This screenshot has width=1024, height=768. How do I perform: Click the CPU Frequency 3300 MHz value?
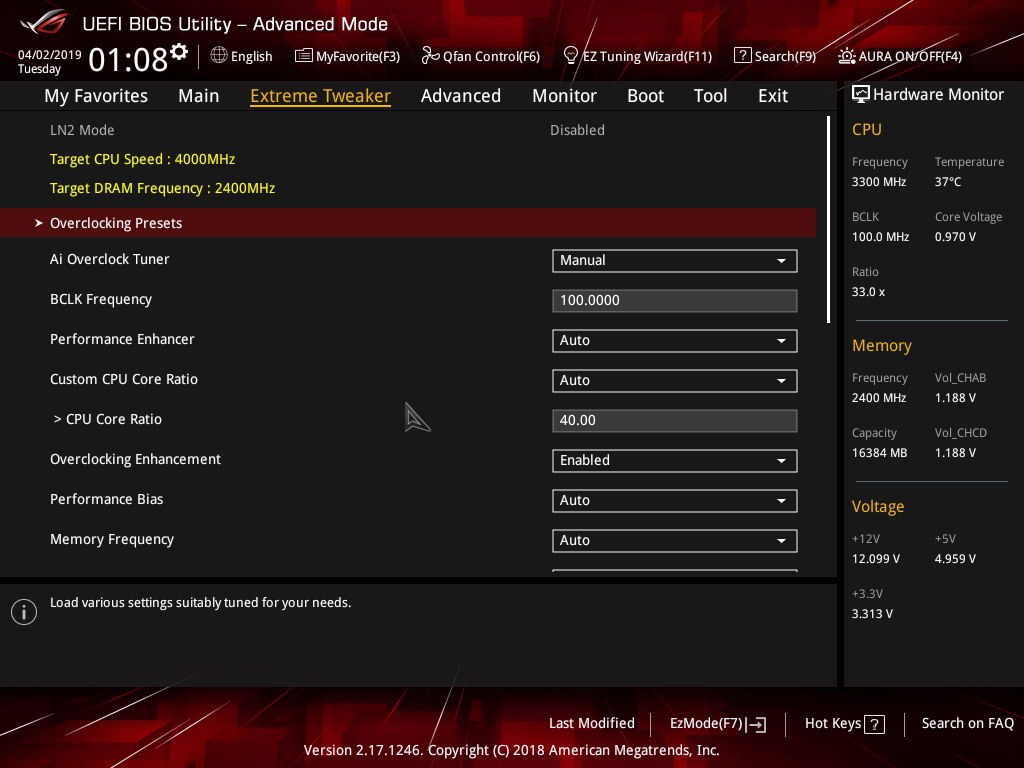point(878,182)
